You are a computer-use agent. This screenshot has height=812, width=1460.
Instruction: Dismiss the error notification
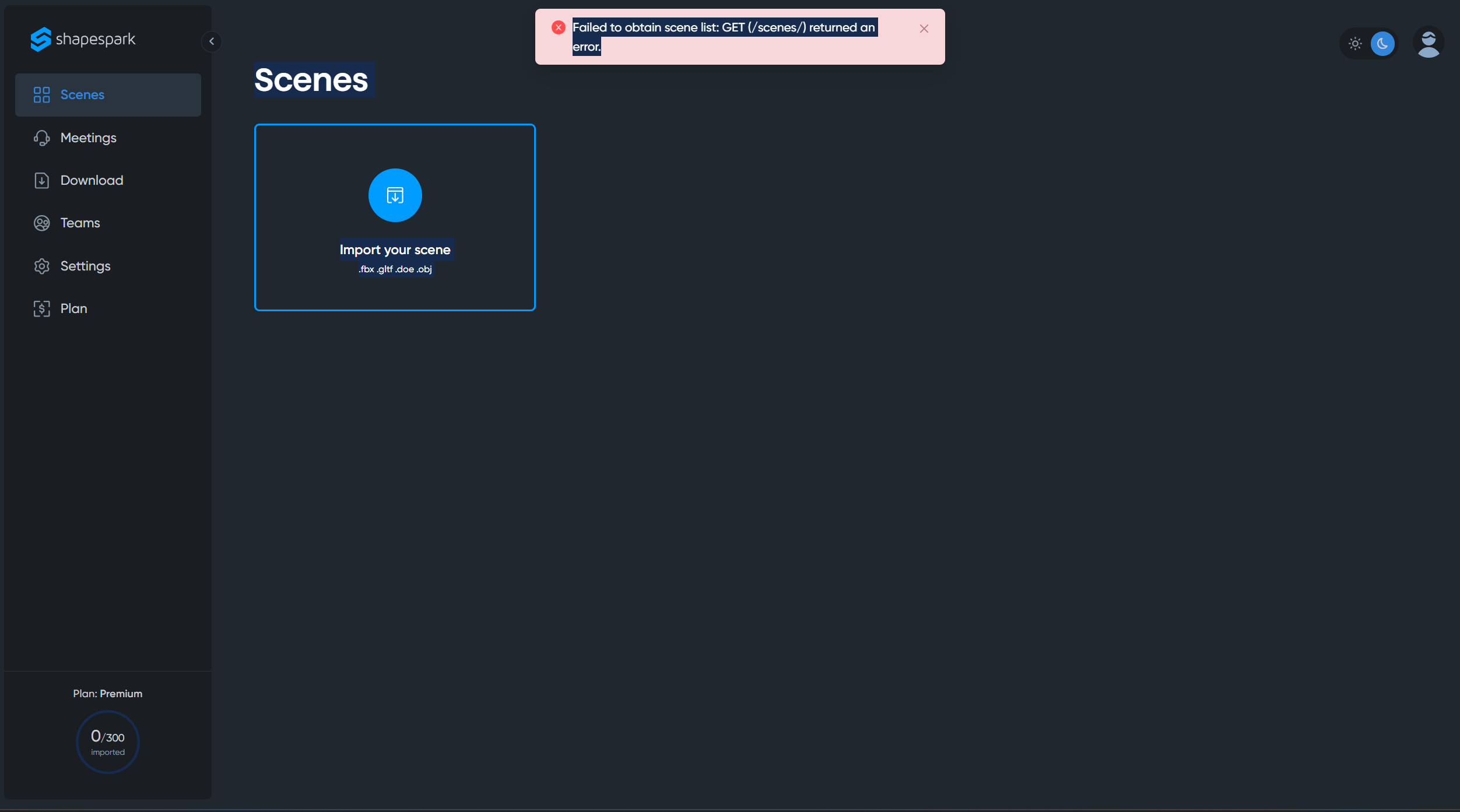pyautogui.click(x=924, y=29)
